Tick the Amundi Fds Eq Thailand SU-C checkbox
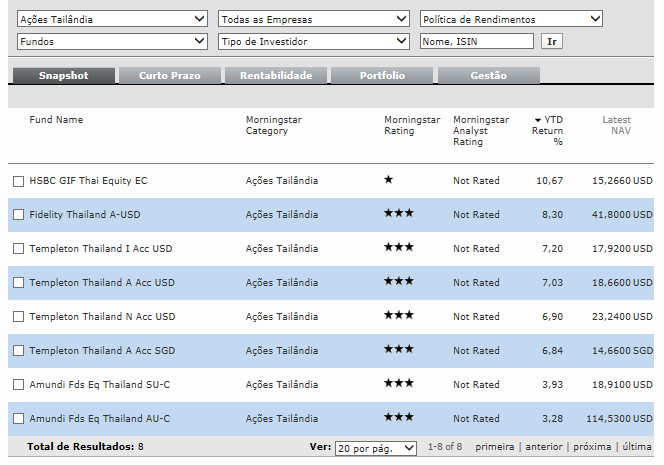This screenshot has height=465, width=664. click(18, 385)
